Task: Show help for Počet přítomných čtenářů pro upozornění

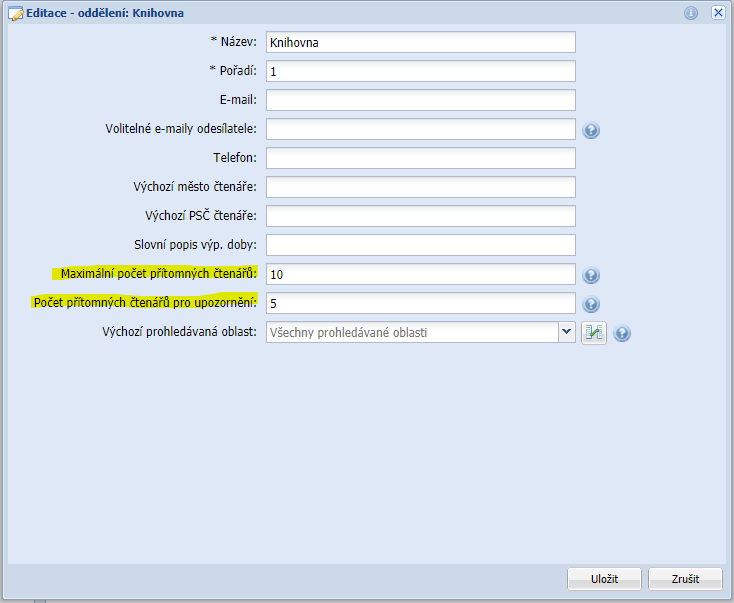Action: pos(591,305)
